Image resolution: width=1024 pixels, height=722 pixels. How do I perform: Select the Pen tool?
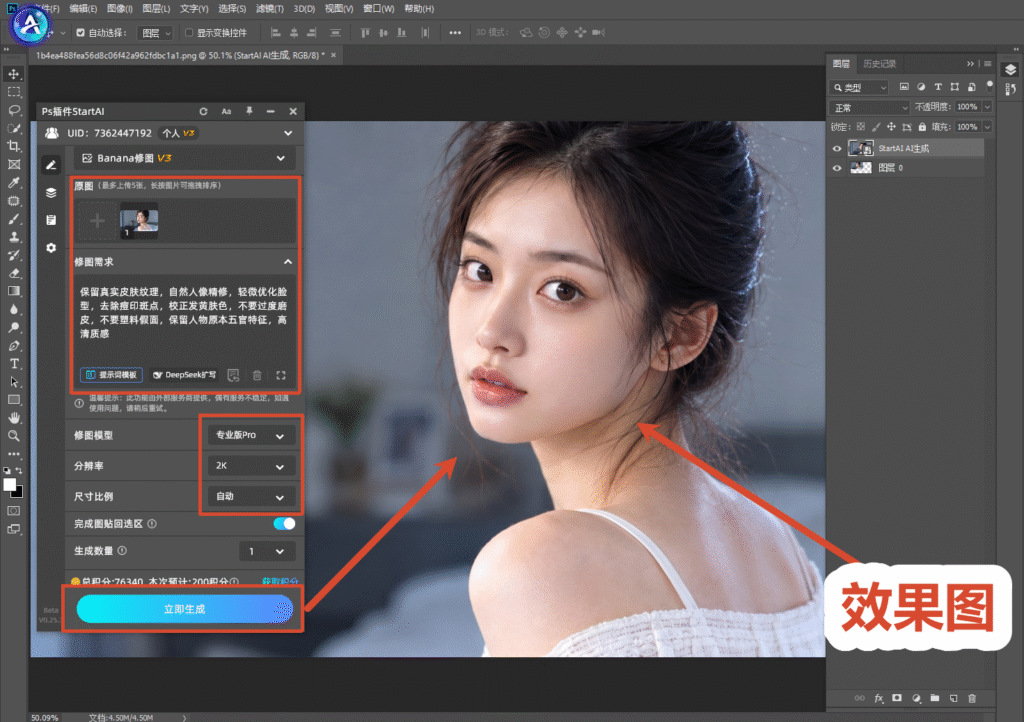14,346
